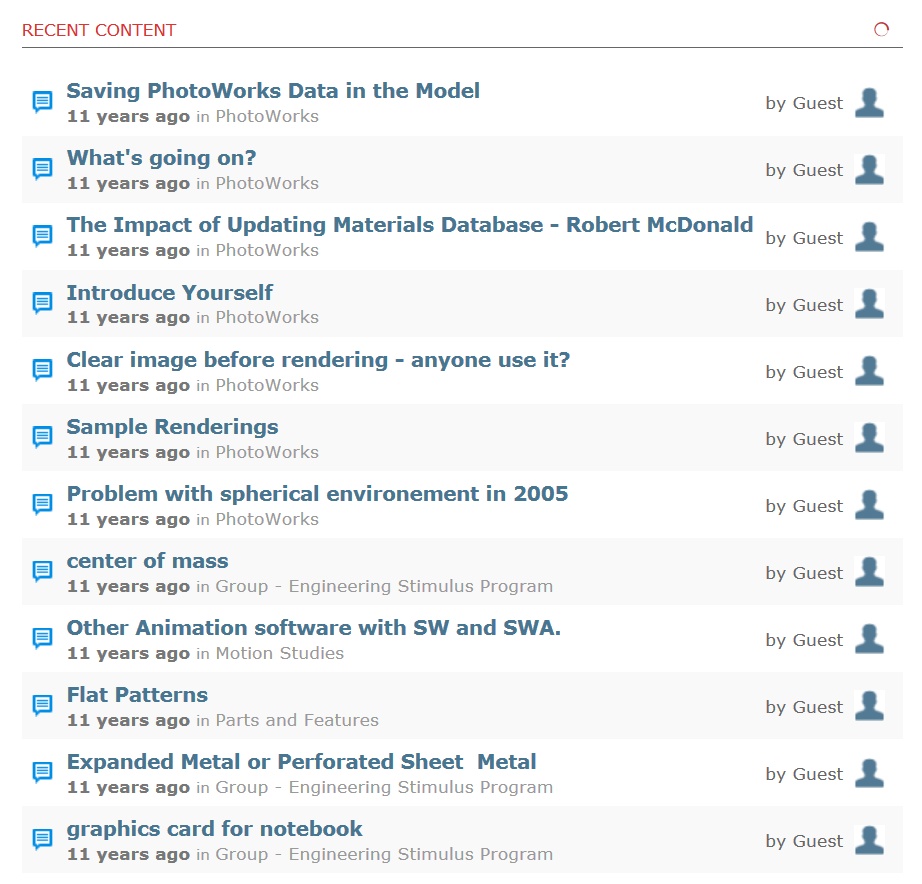Screen dimensions: 922x884
Task: Click the discussion icon next to 'Introduce Yourself'
Action: coord(42,303)
